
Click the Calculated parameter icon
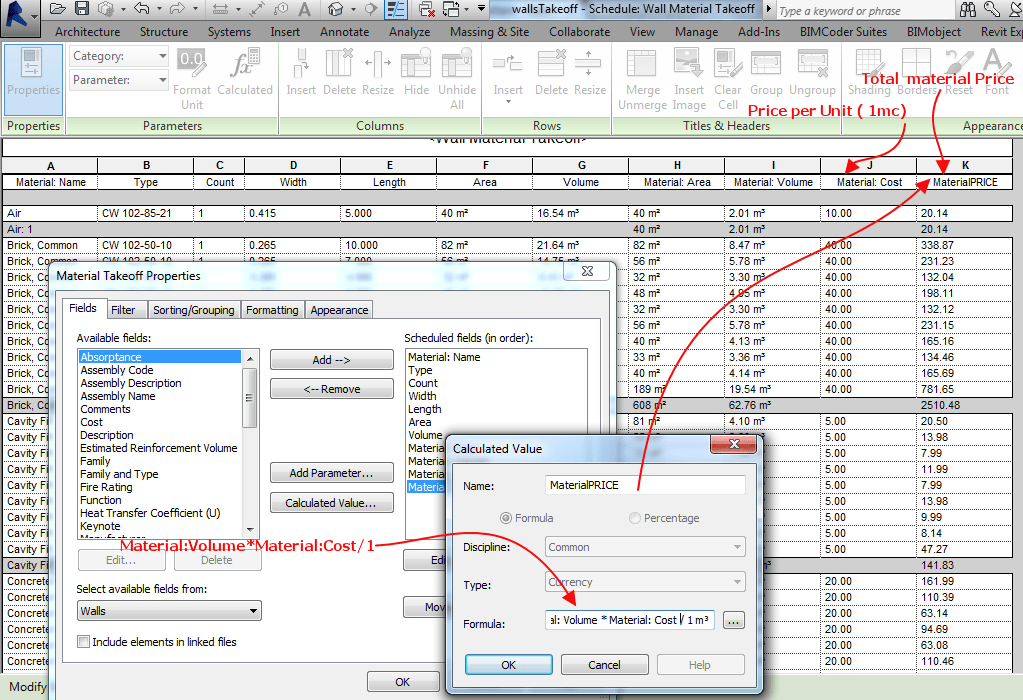point(245,64)
